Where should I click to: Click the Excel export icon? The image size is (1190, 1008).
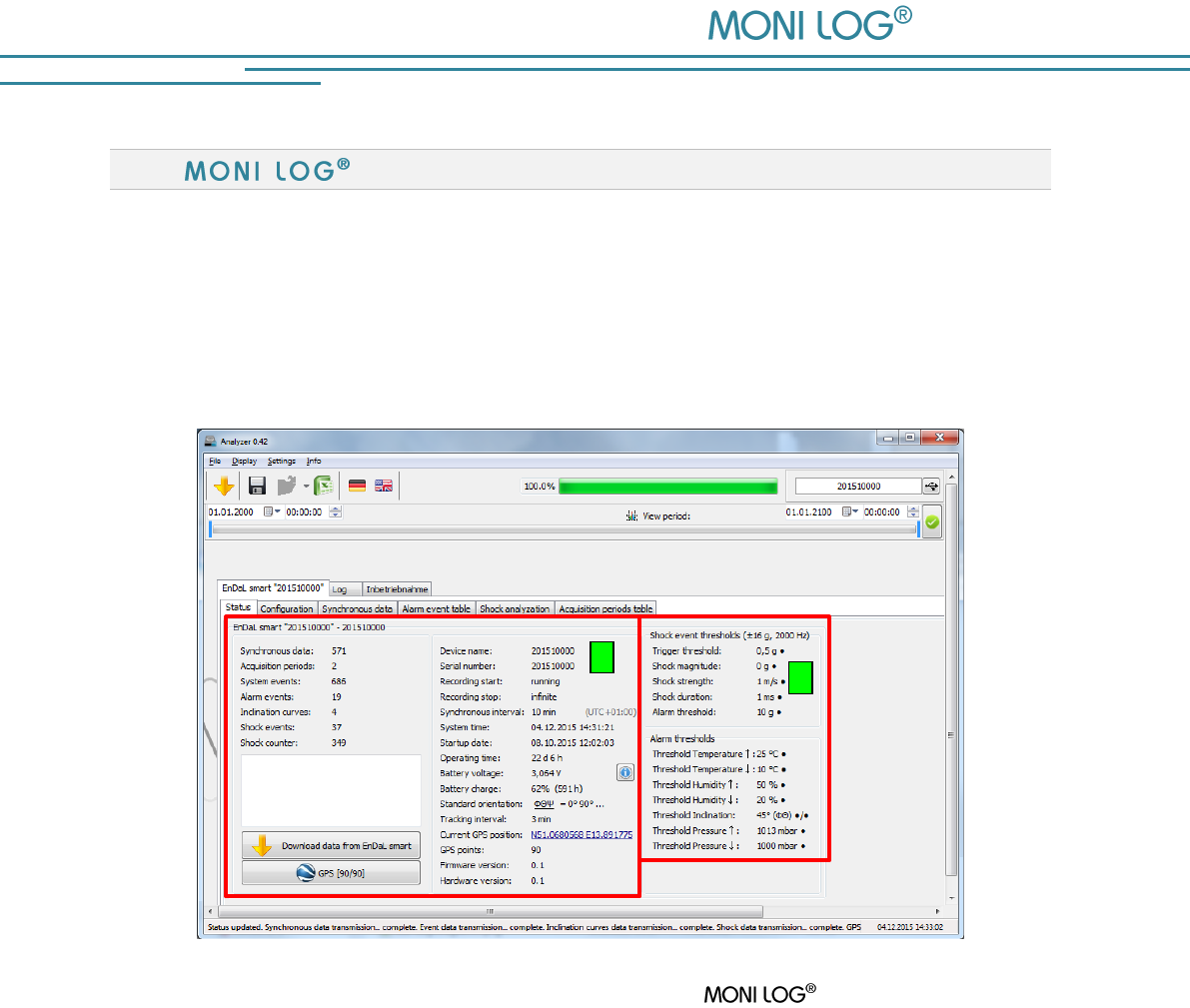[x=324, y=486]
